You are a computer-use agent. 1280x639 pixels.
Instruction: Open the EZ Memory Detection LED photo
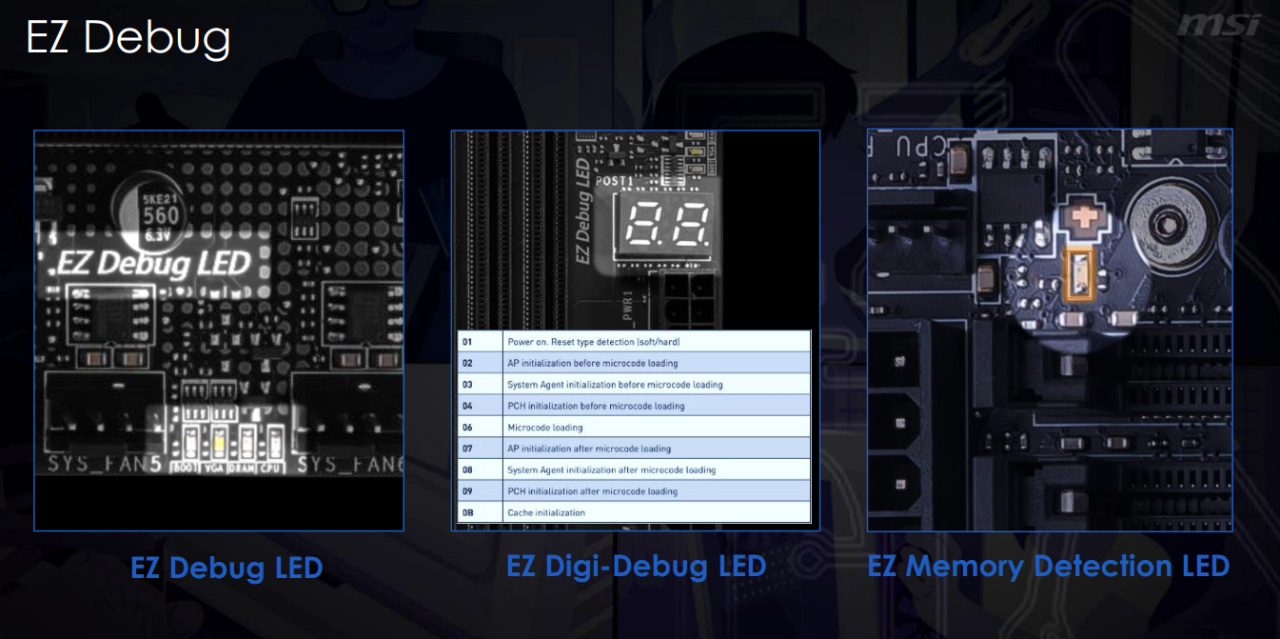(x=1050, y=330)
